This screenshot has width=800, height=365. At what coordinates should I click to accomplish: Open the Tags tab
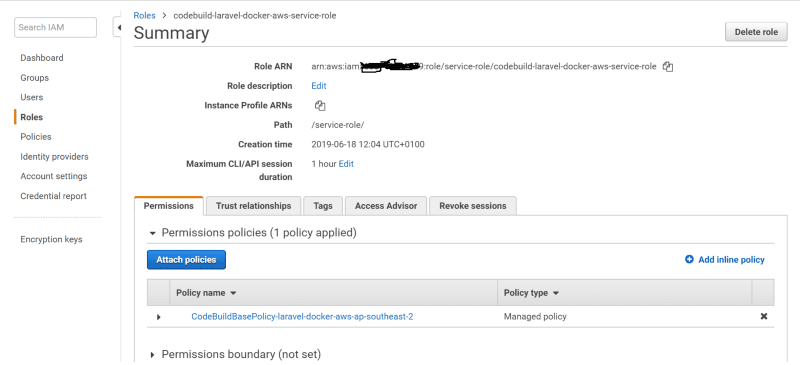point(323,206)
